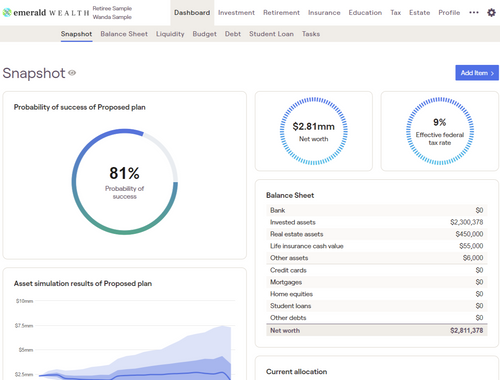Click the Net worth total row label
Image resolution: width=500 pixels, height=380 pixels.
click(285, 331)
